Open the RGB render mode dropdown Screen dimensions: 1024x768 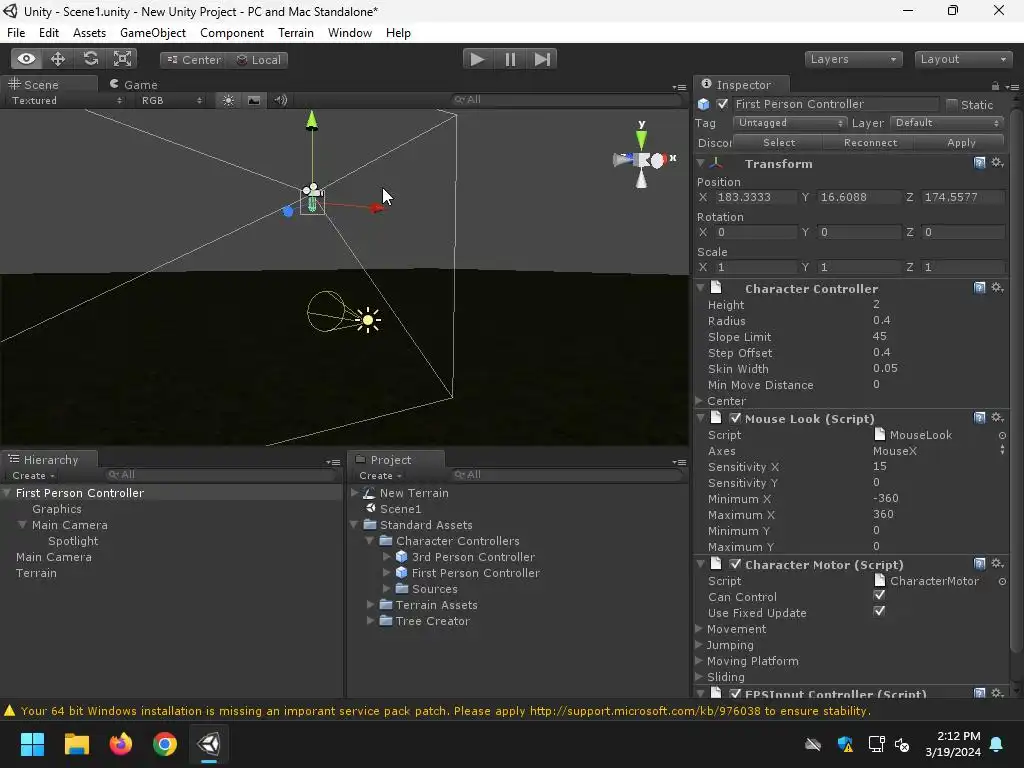tap(171, 101)
